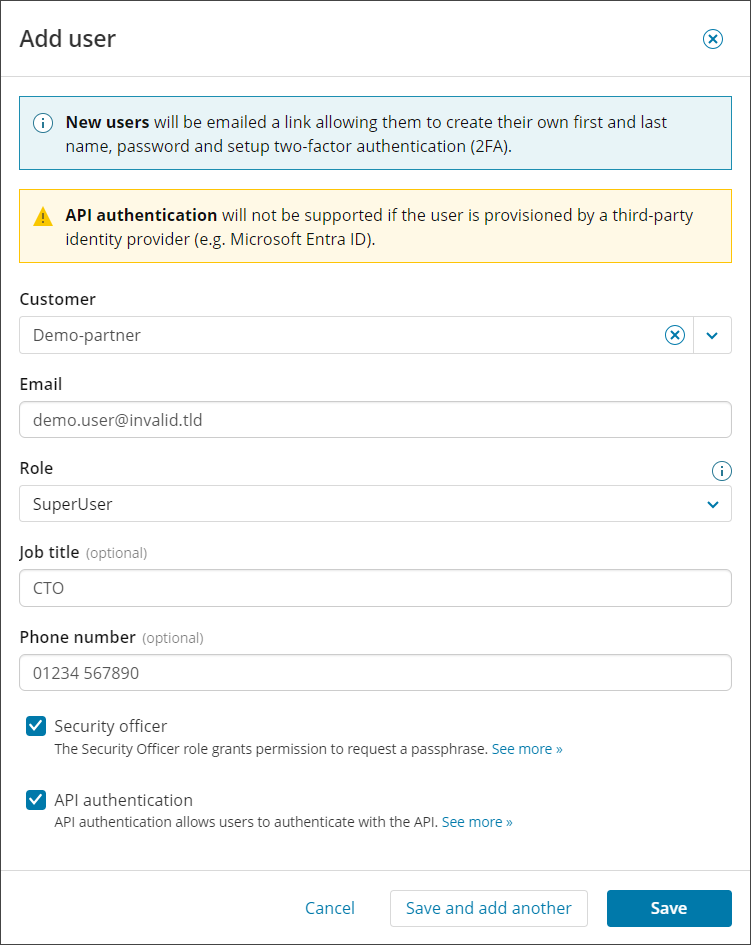Image resolution: width=751 pixels, height=945 pixels.
Task: Open the Role information icon
Action: (720, 470)
